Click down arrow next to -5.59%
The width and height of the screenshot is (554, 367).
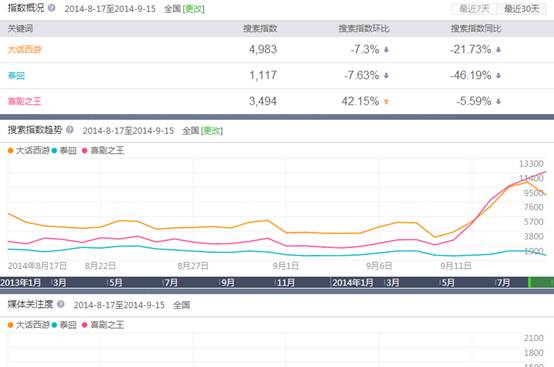[x=498, y=102]
